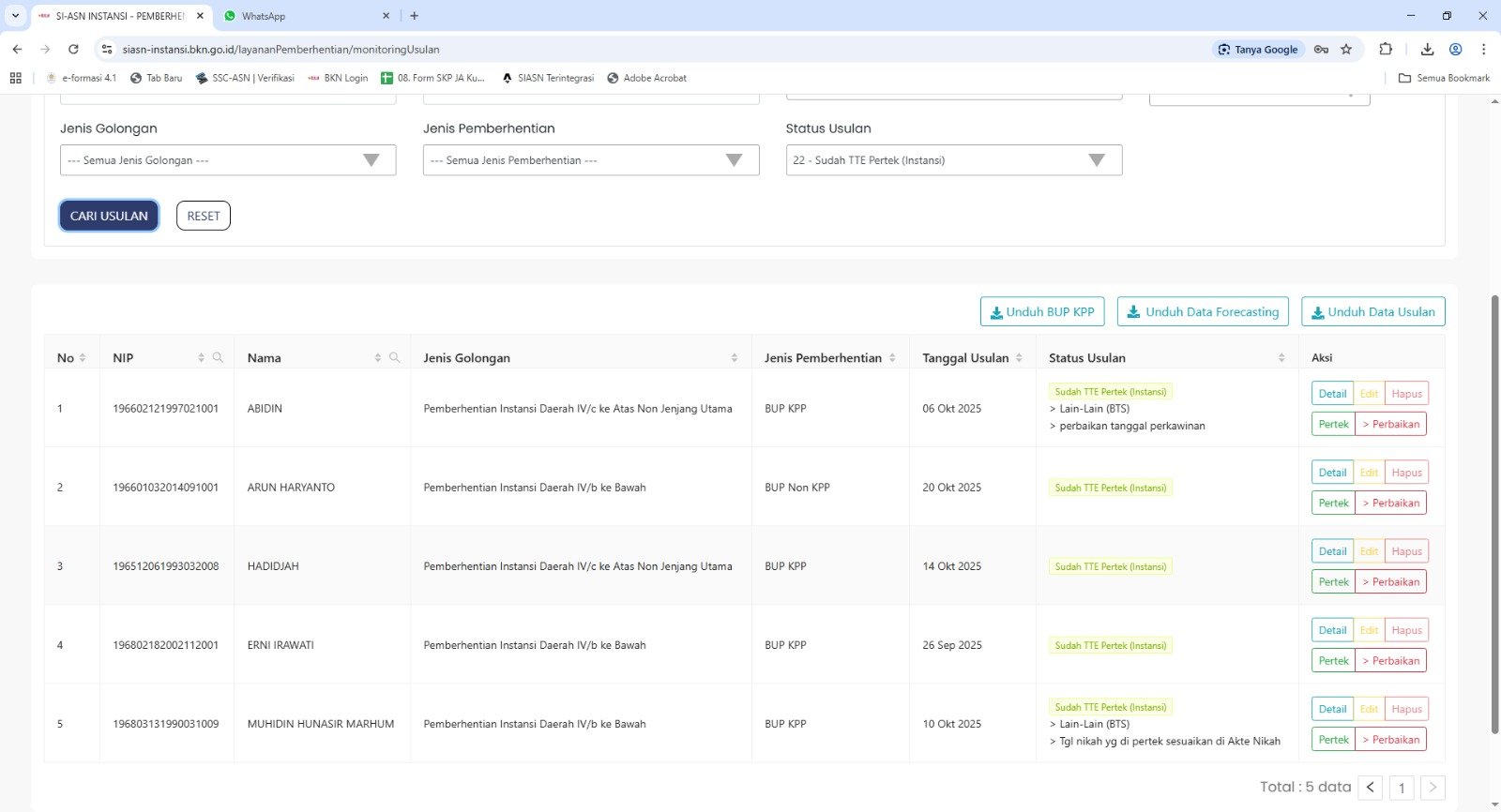
Task: Open Detail for ABIDIN's row
Action: (x=1332, y=394)
